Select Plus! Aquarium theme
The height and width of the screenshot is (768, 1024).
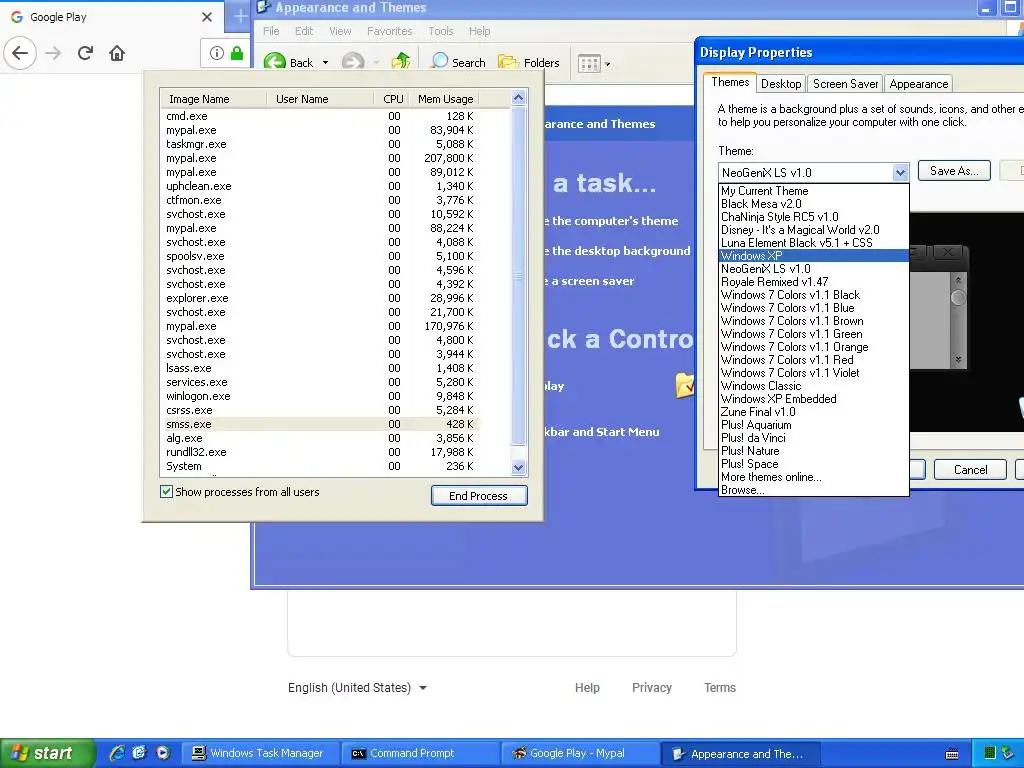(x=814, y=424)
